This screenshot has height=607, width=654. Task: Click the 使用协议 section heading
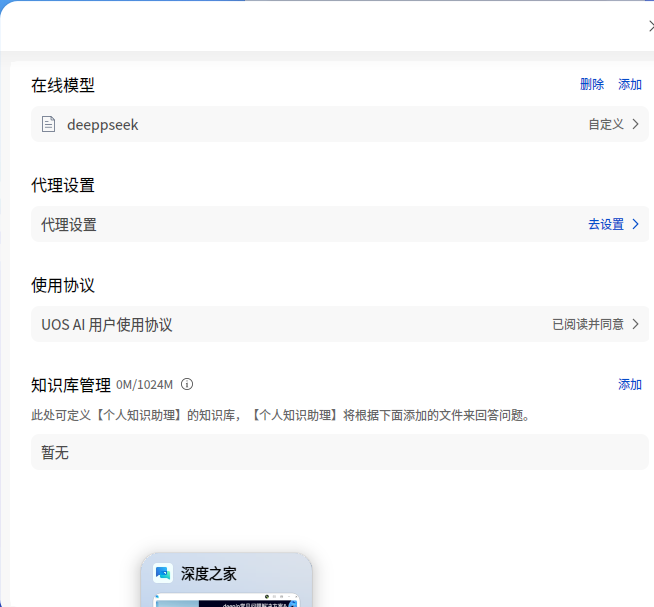[x=63, y=286]
